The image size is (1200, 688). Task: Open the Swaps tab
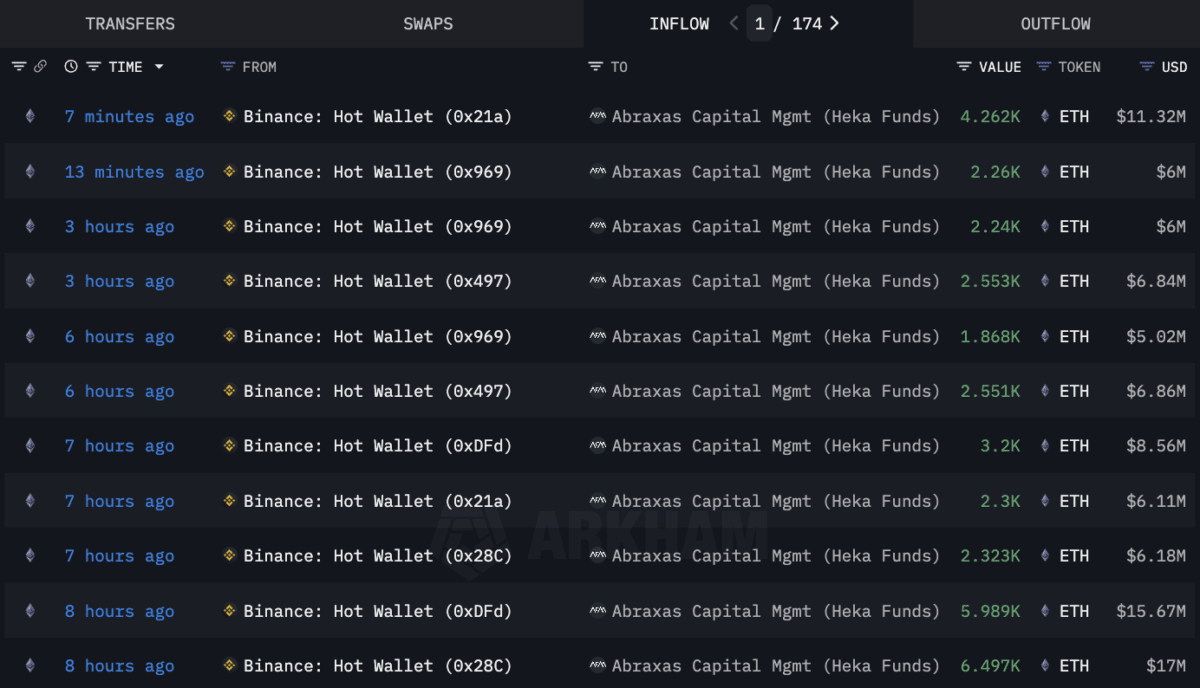click(428, 24)
